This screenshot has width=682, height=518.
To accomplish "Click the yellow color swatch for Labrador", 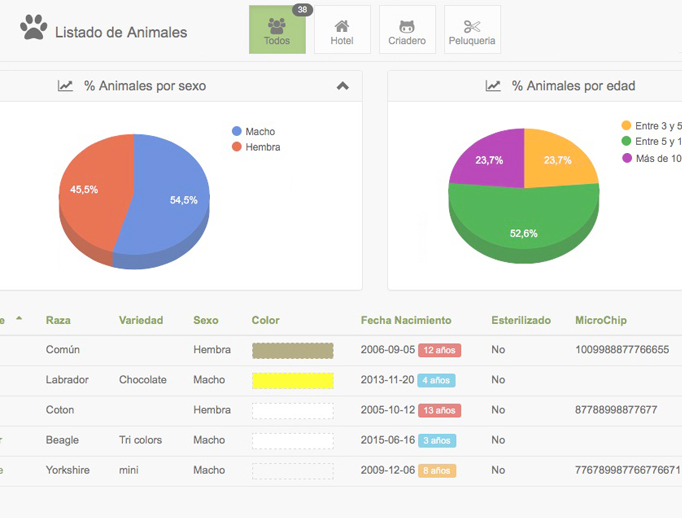I will (x=292, y=381).
